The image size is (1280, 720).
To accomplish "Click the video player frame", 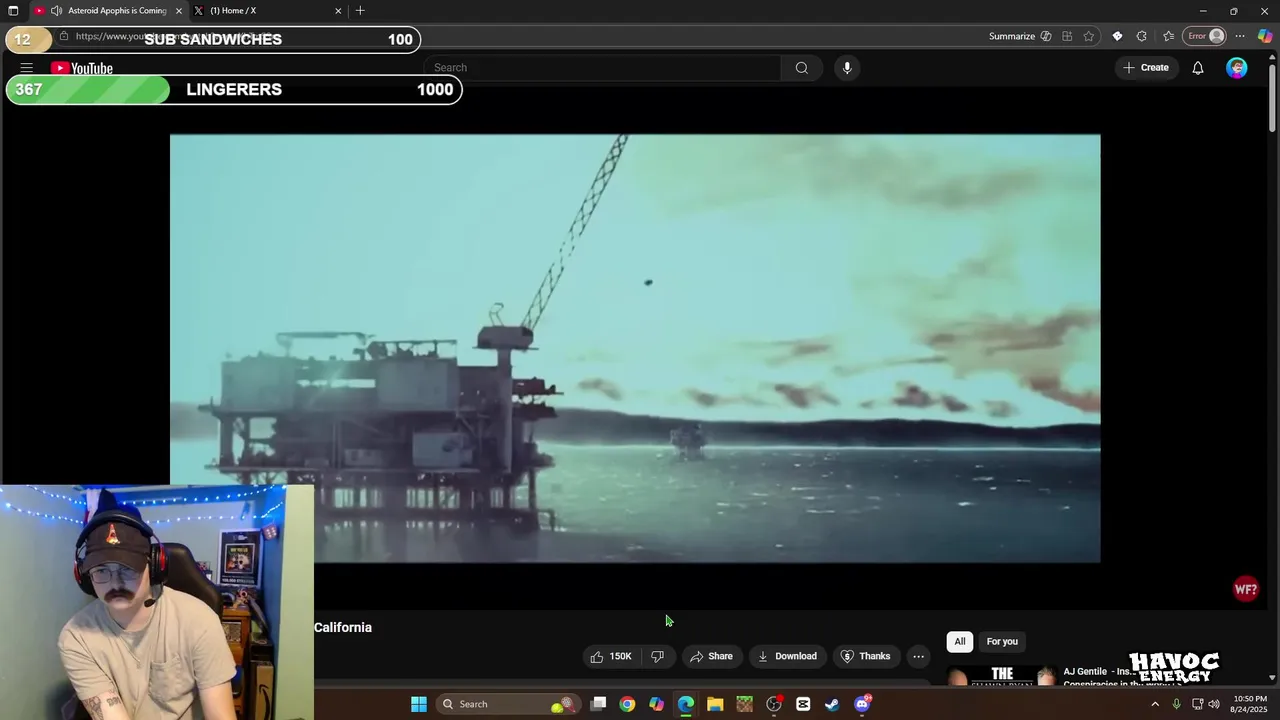I will click(x=635, y=348).
